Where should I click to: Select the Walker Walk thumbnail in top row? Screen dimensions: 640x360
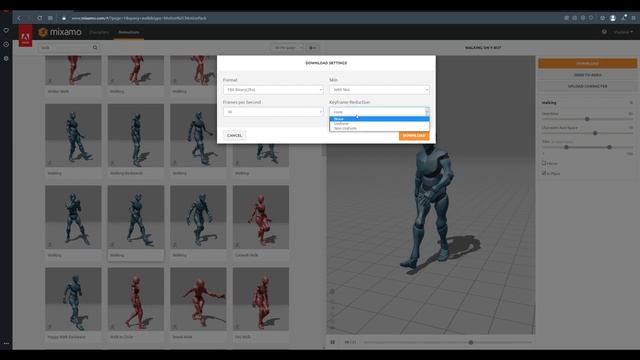coord(73,70)
